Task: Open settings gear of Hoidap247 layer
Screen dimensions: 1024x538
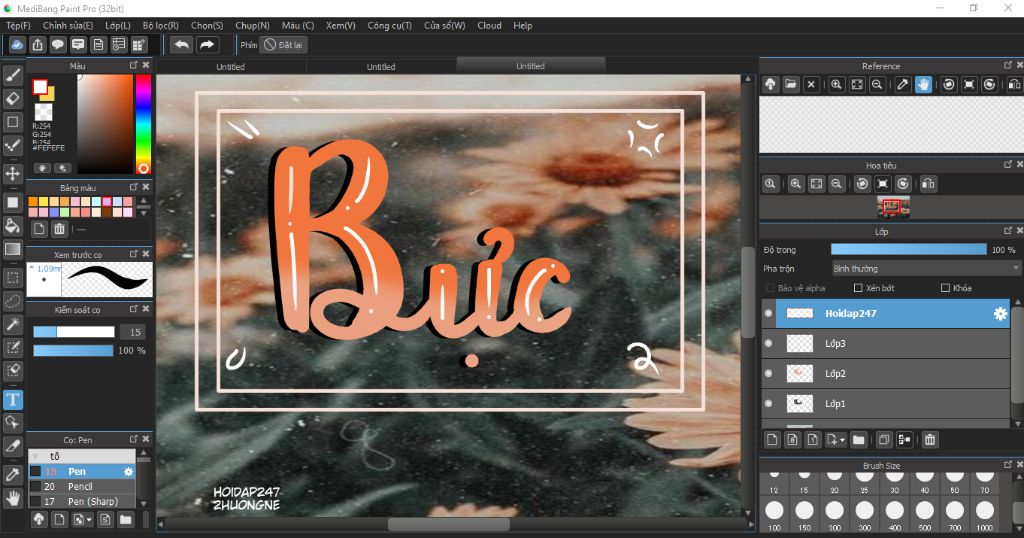Action: point(1000,313)
